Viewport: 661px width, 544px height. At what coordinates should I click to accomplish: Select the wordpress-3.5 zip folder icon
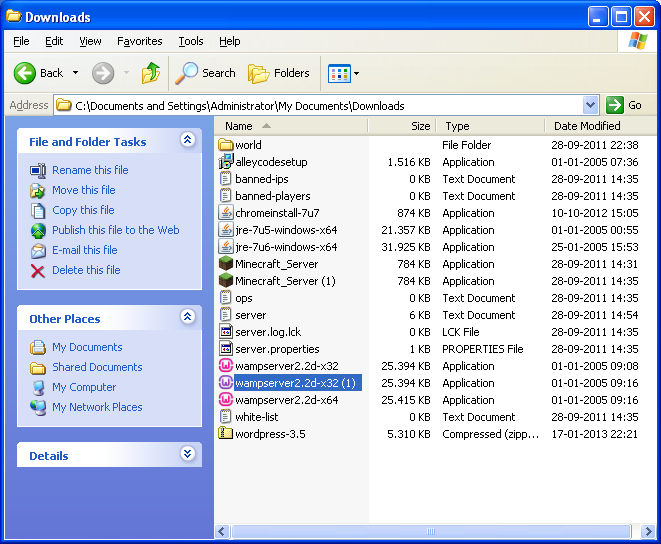tap(226, 434)
